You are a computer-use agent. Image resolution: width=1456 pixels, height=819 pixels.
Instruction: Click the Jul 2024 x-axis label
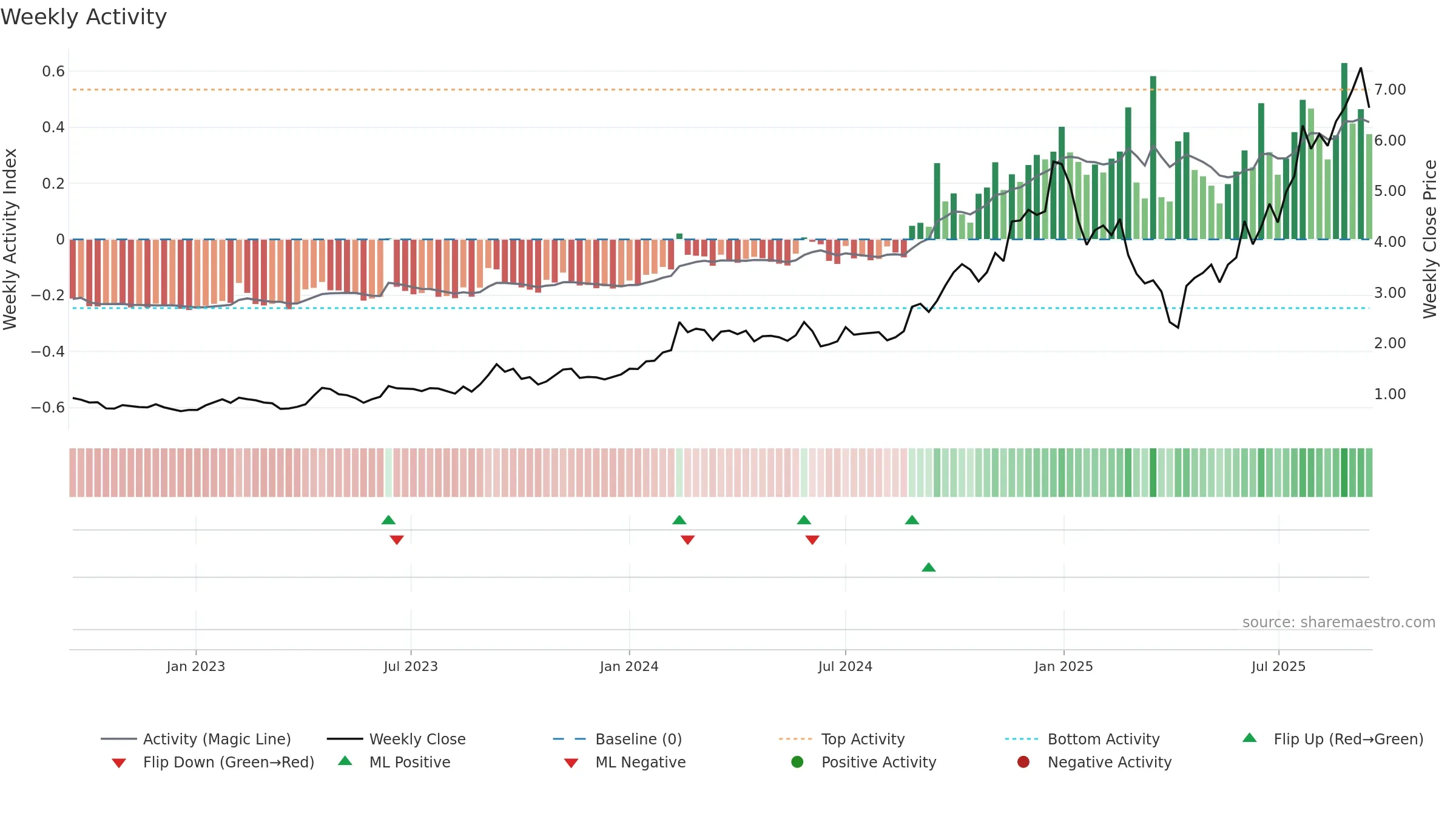[x=845, y=667]
